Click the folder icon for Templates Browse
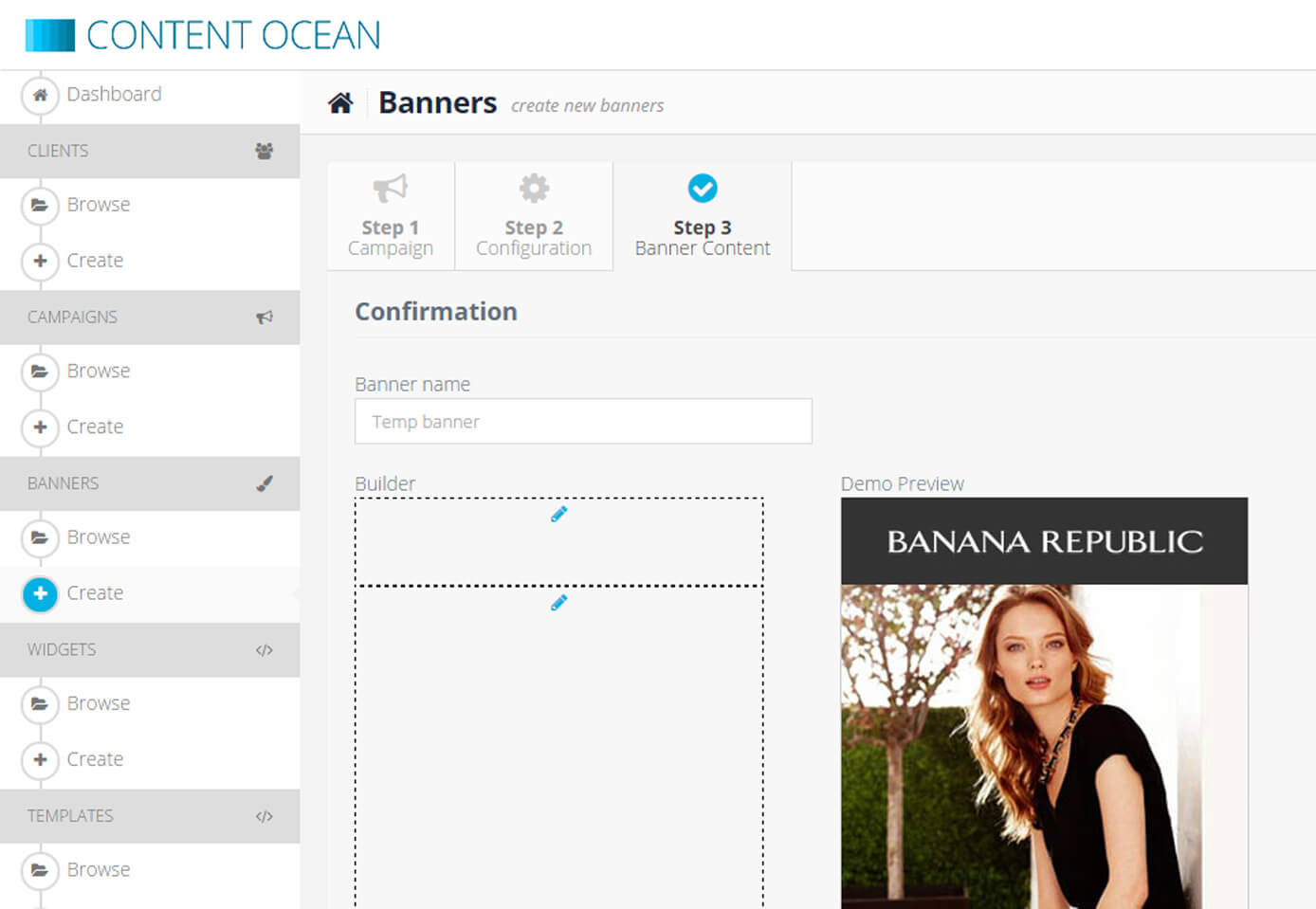This screenshot has width=1316, height=909. [x=40, y=869]
